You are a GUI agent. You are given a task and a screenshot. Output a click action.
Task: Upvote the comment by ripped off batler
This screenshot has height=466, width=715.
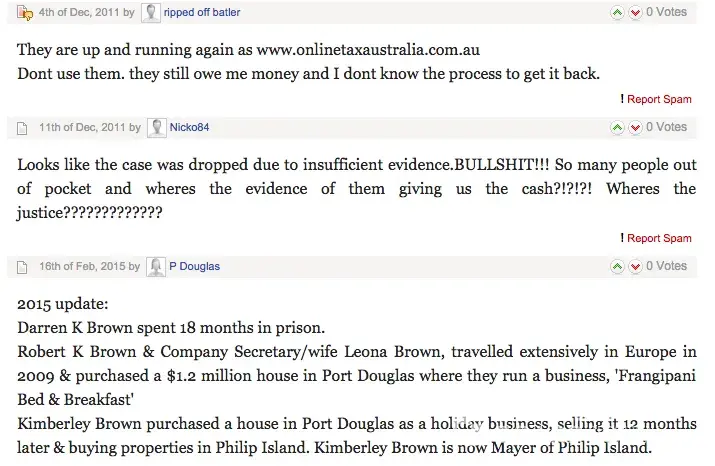click(x=617, y=13)
